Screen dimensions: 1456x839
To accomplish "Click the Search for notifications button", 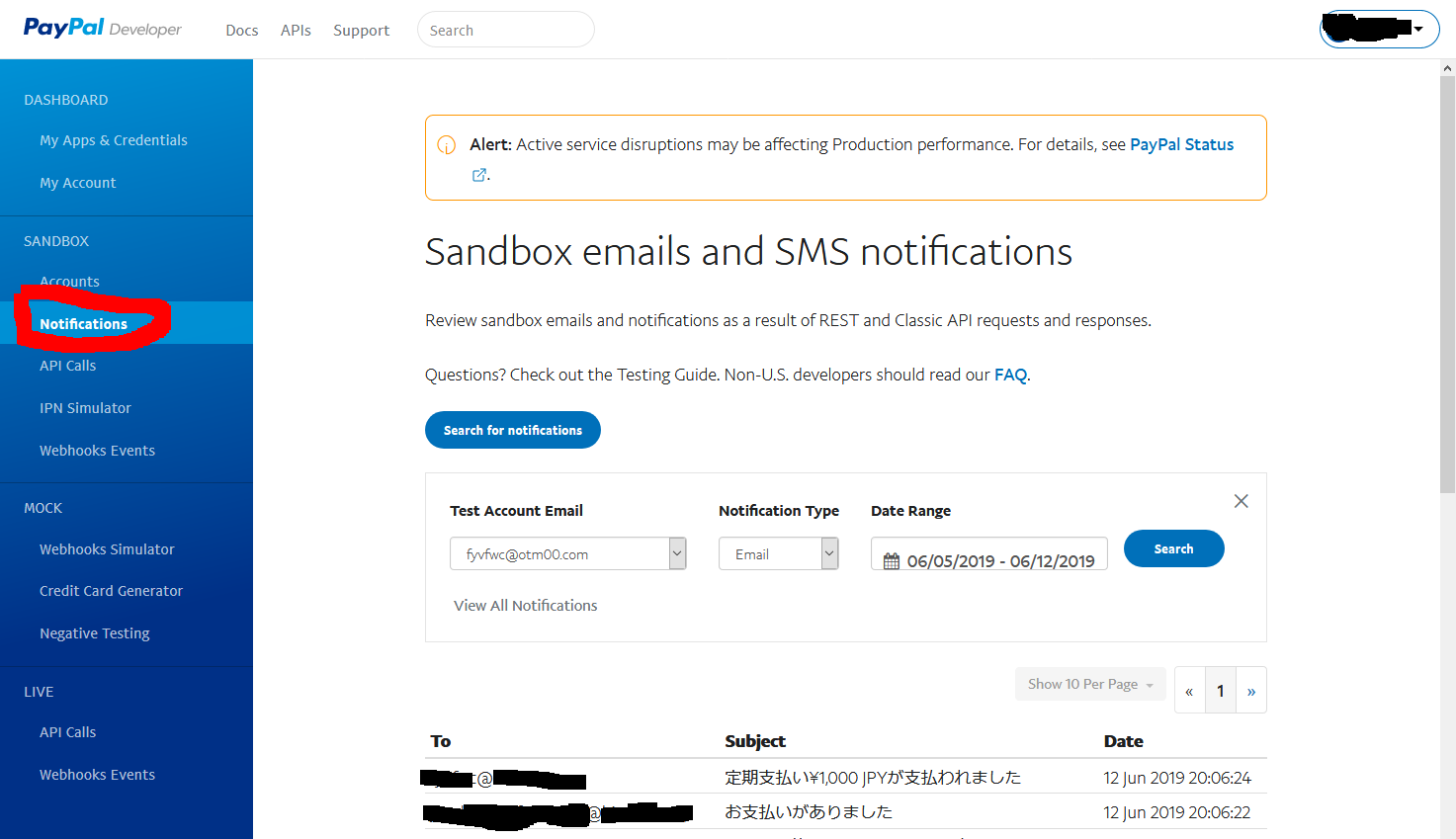I will coord(512,430).
